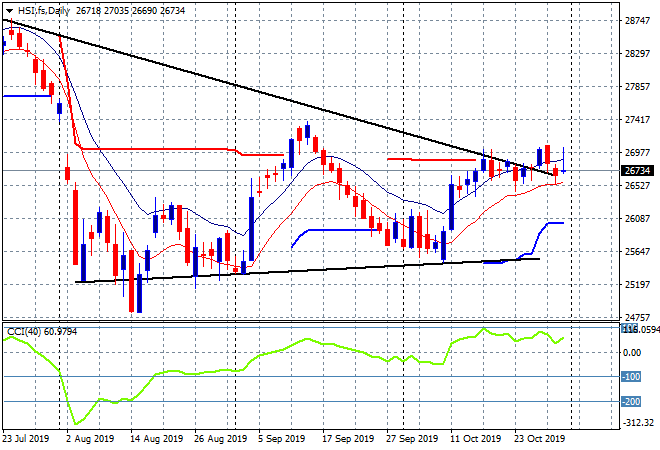Click the 14 Aug 2019 date label
Screen dimensions: 660x450
tap(157, 439)
